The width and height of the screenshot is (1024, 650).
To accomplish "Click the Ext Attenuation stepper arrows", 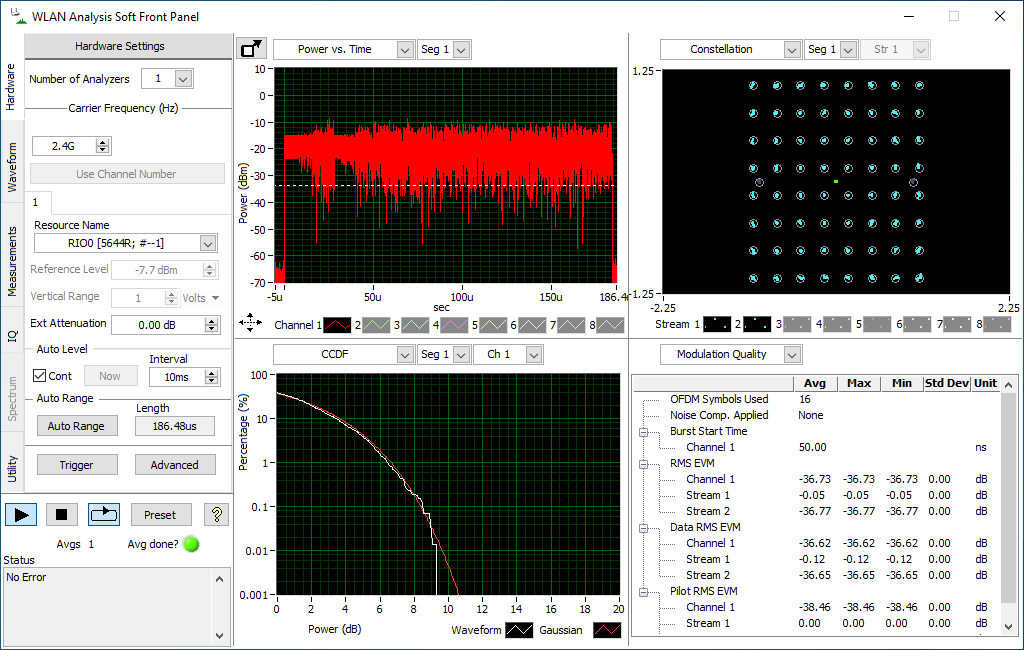I will tap(211, 325).
